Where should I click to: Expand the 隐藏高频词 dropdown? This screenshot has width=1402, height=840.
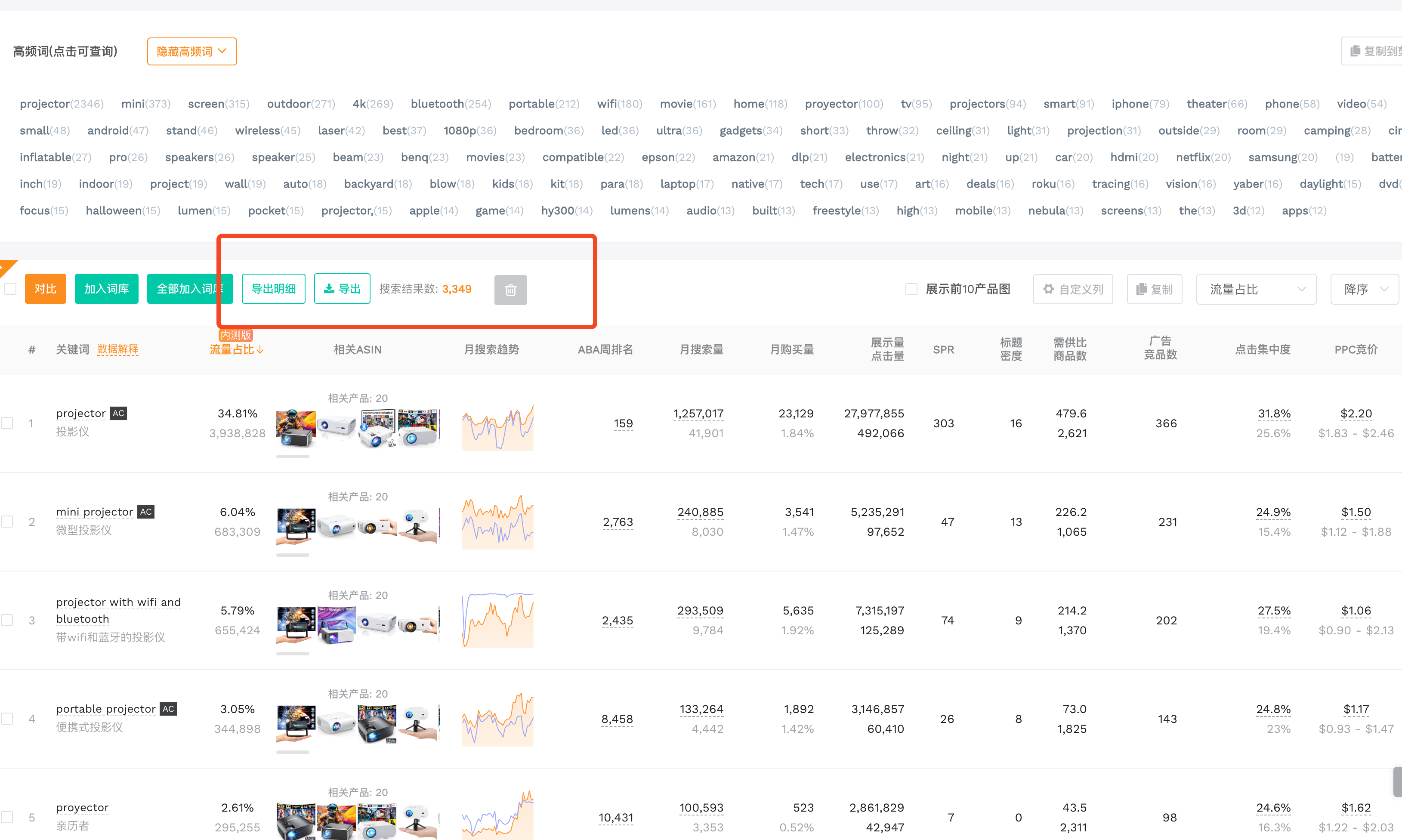point(192,52)
